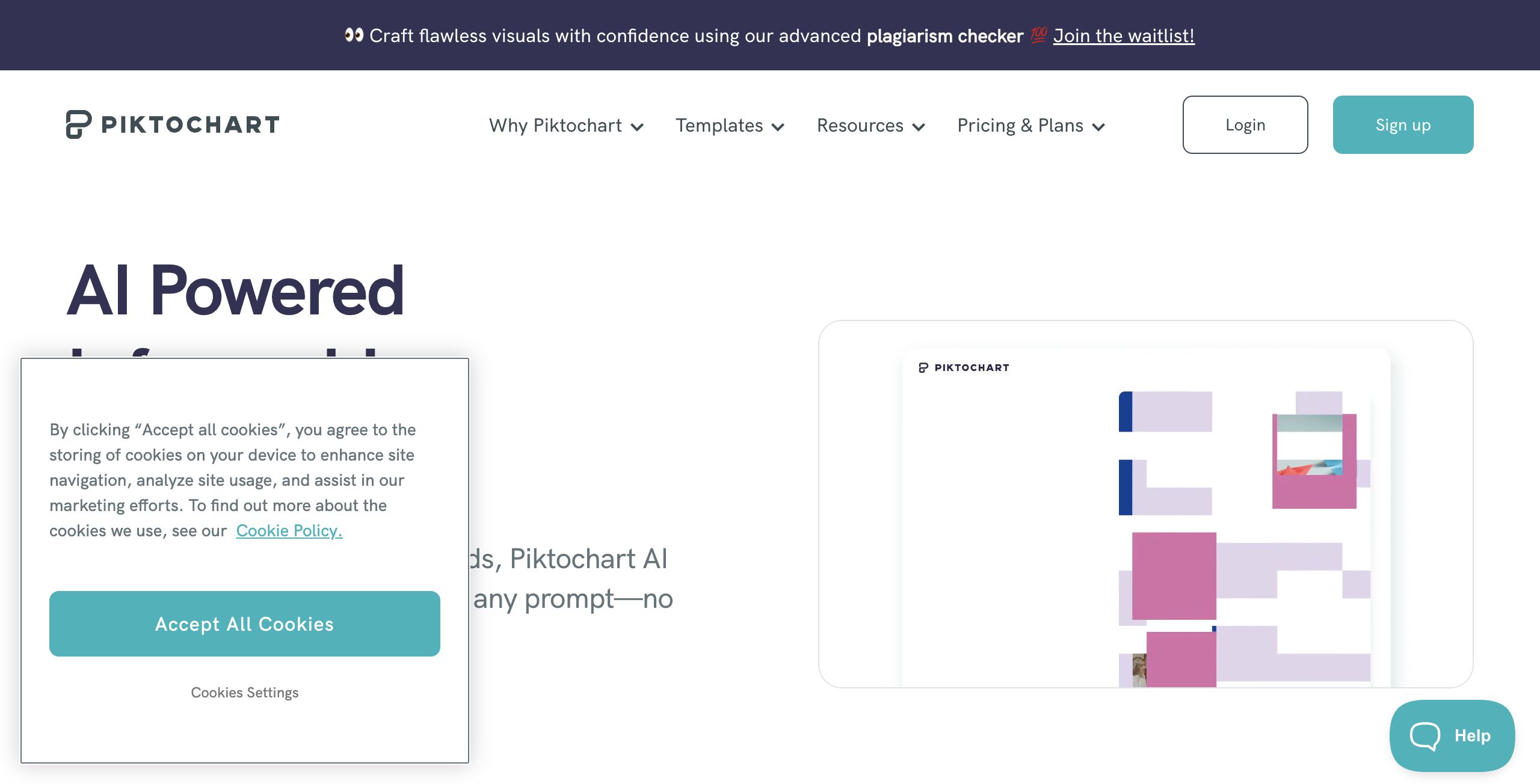The image size is (1540, 784).
Task: Click the speech bubble icon on the Help button
Action: pos(1424,736)
